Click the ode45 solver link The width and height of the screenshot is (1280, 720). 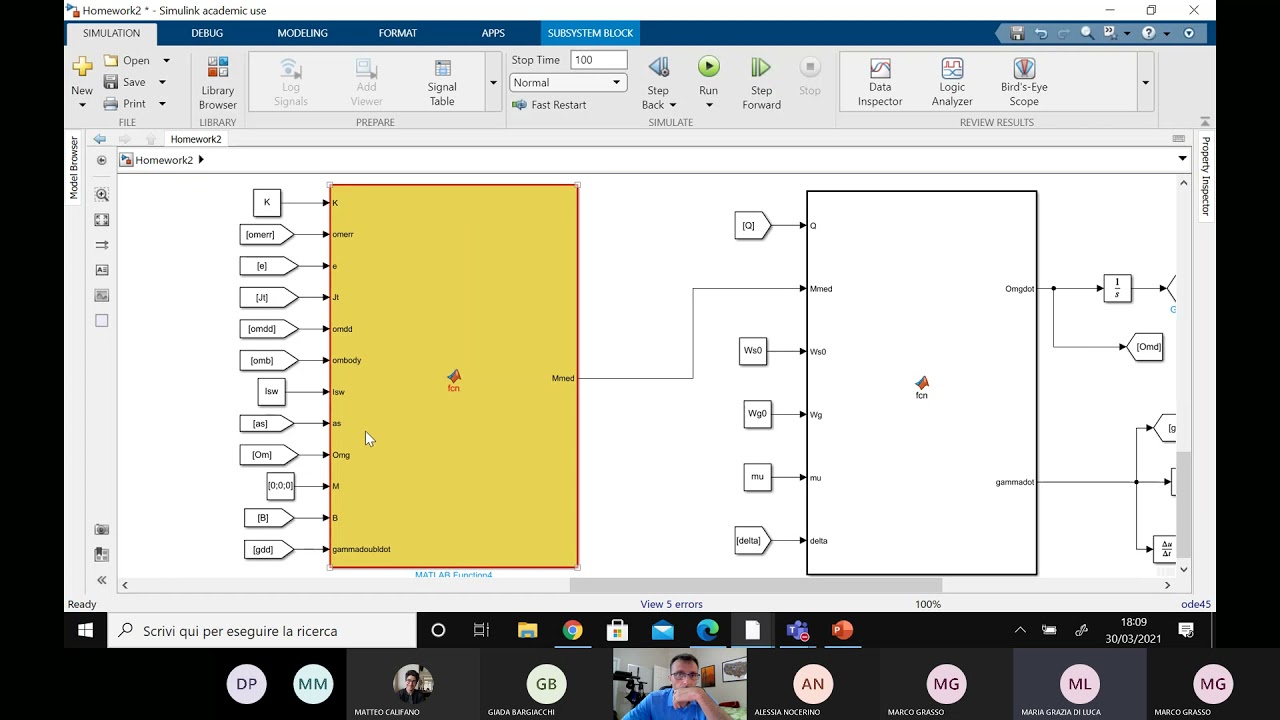click(x=1195, y=604)
